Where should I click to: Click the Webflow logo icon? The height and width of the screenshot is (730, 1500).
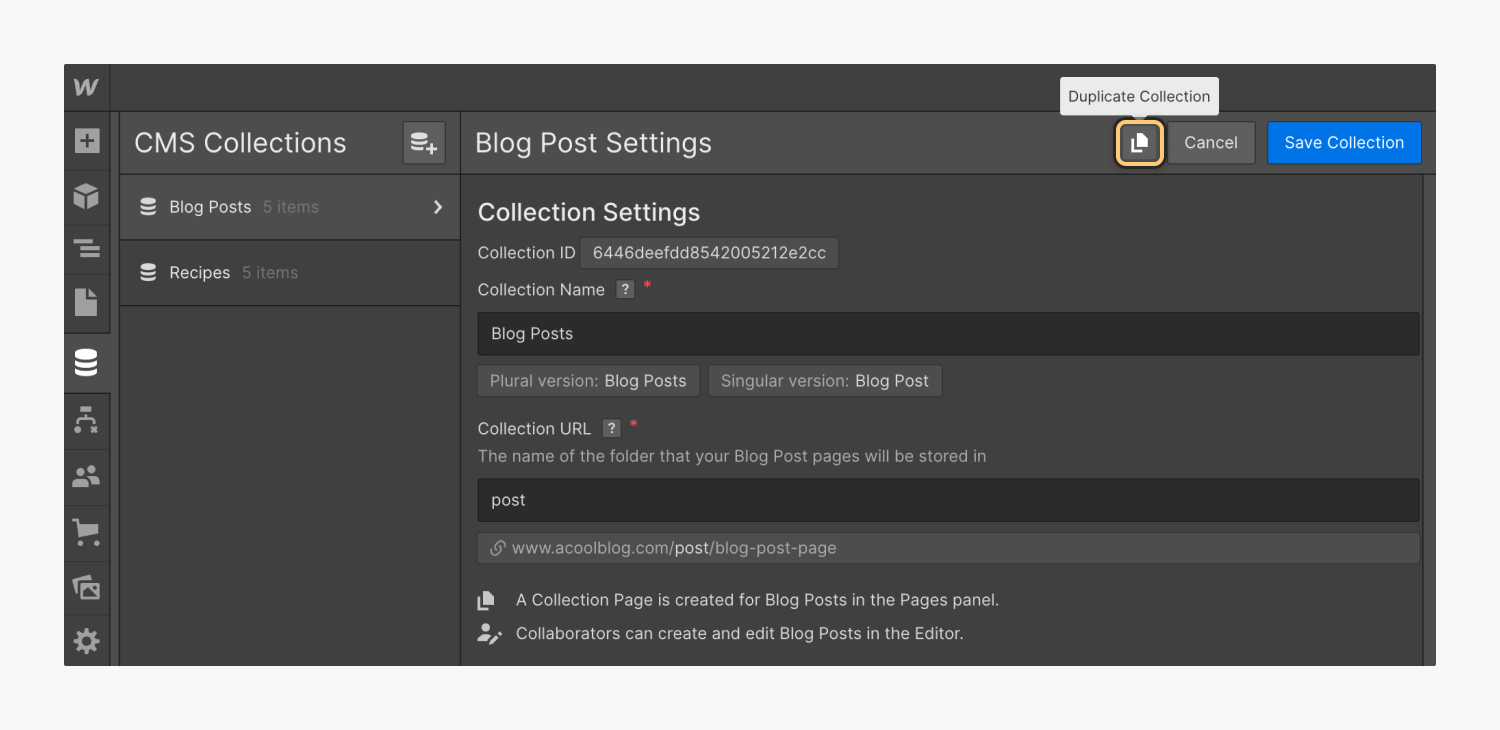[87, 87]
